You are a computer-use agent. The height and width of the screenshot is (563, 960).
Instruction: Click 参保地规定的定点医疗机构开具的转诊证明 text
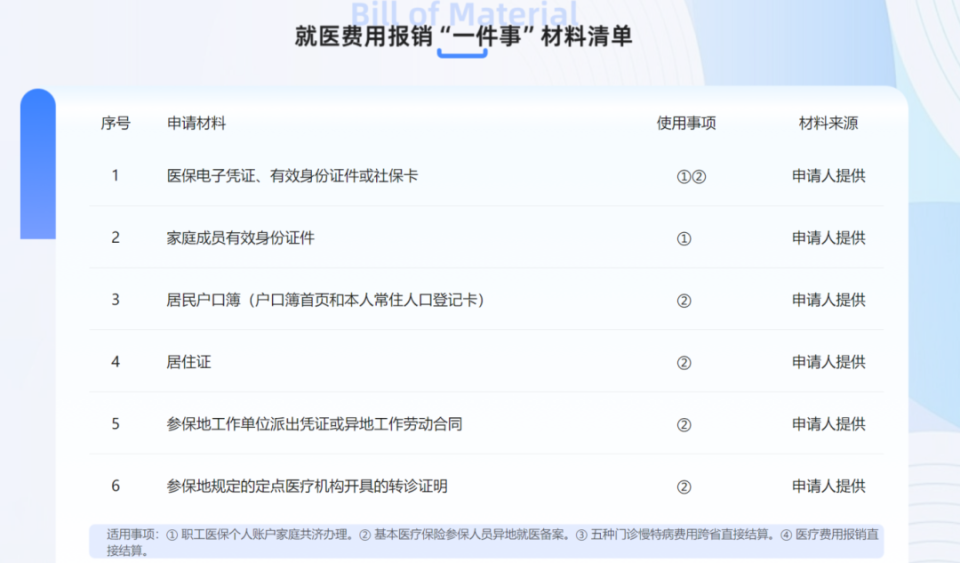pos(307,487)
